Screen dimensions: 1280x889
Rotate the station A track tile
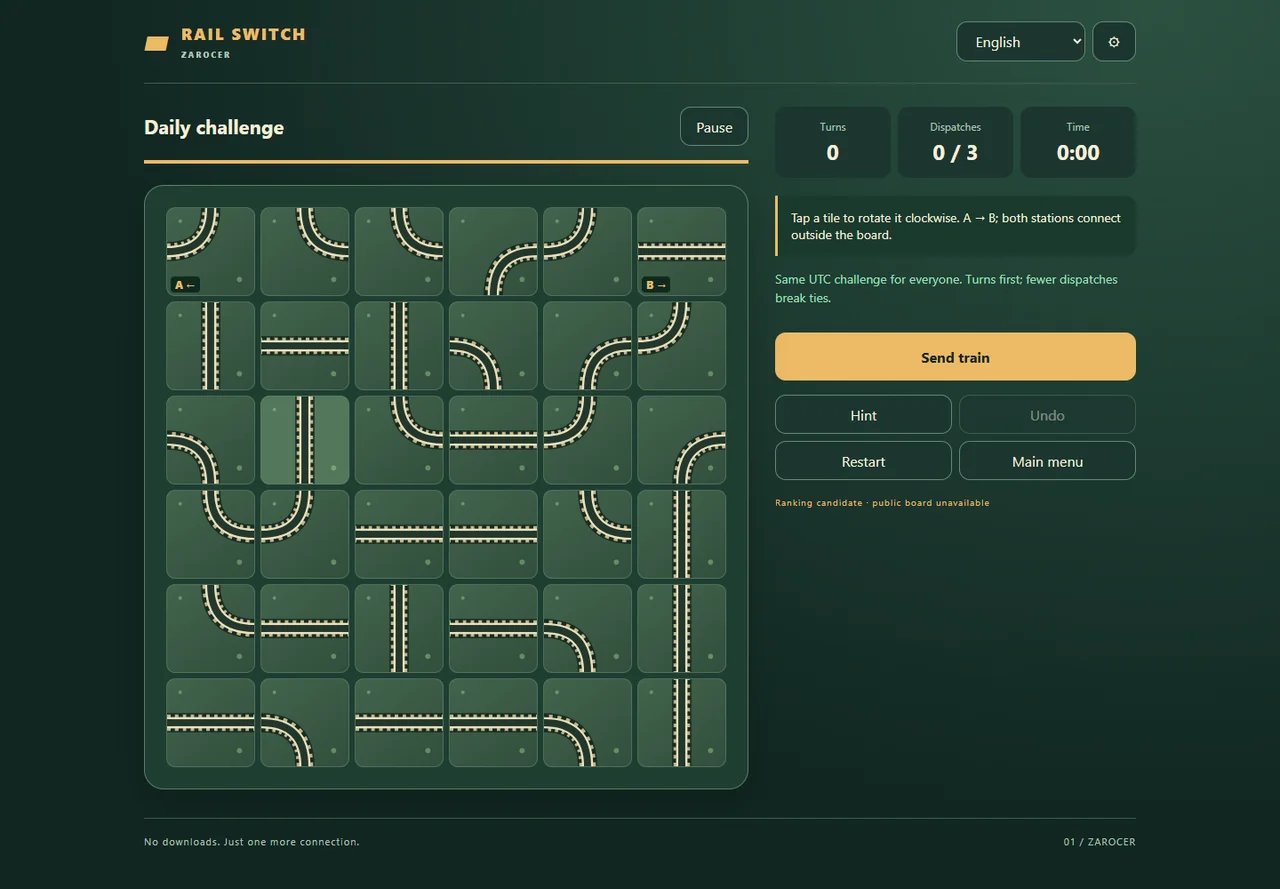coord(211,251)
